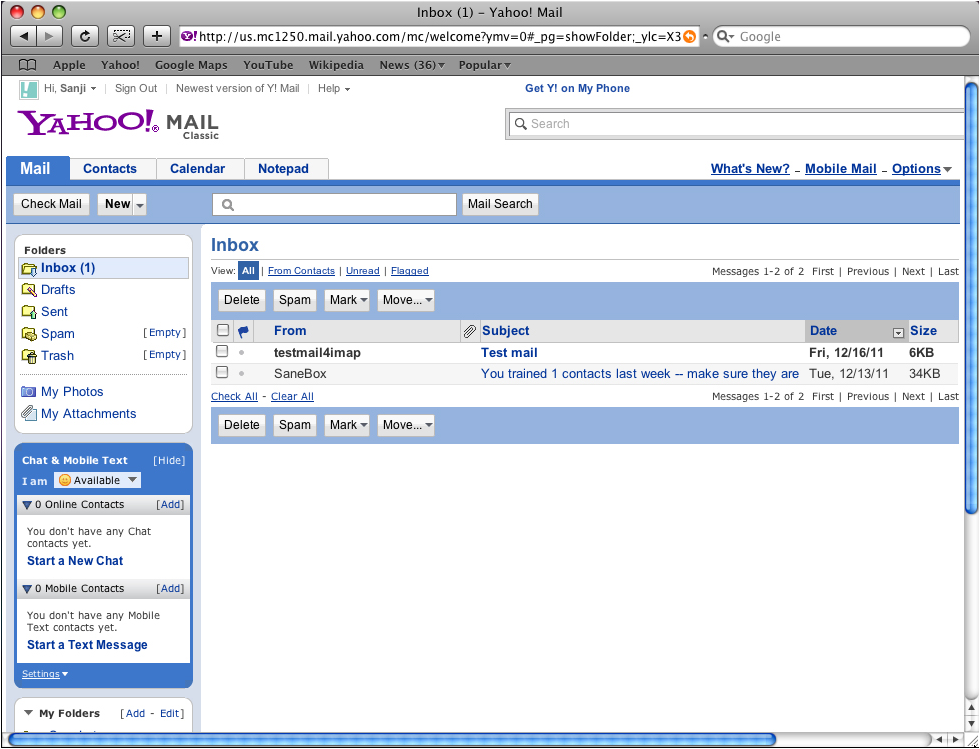
Task: Check the SaneBox message checkbox
Action: [x=222, y=373]
